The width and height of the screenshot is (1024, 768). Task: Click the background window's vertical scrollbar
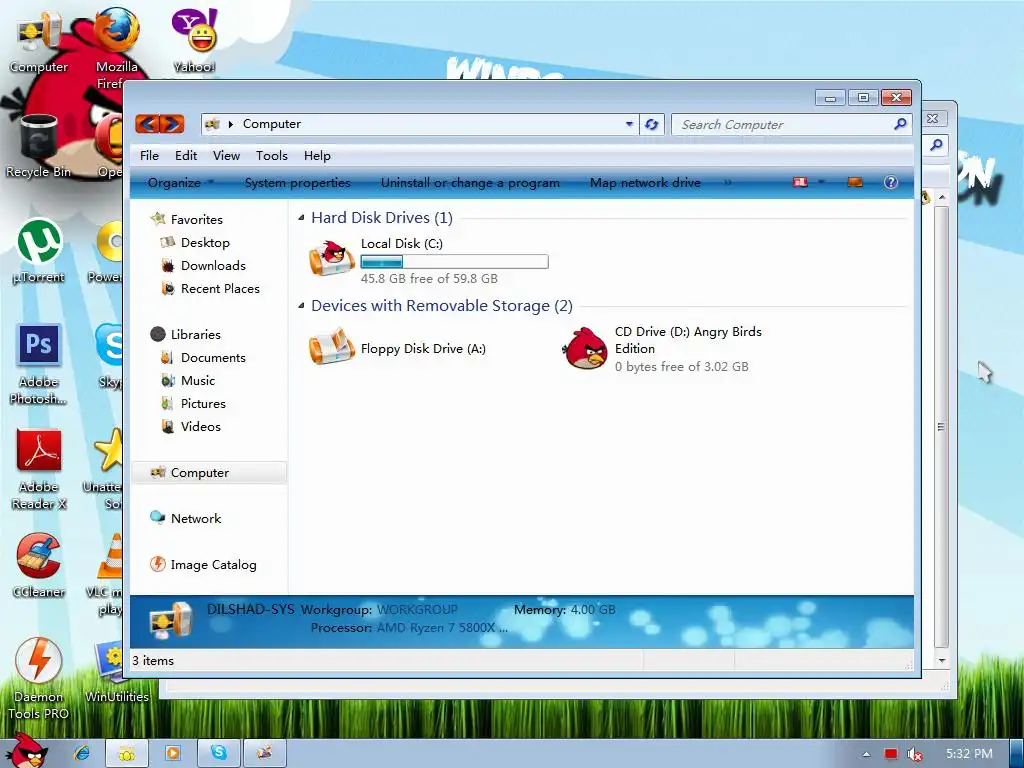click(941, 426)
